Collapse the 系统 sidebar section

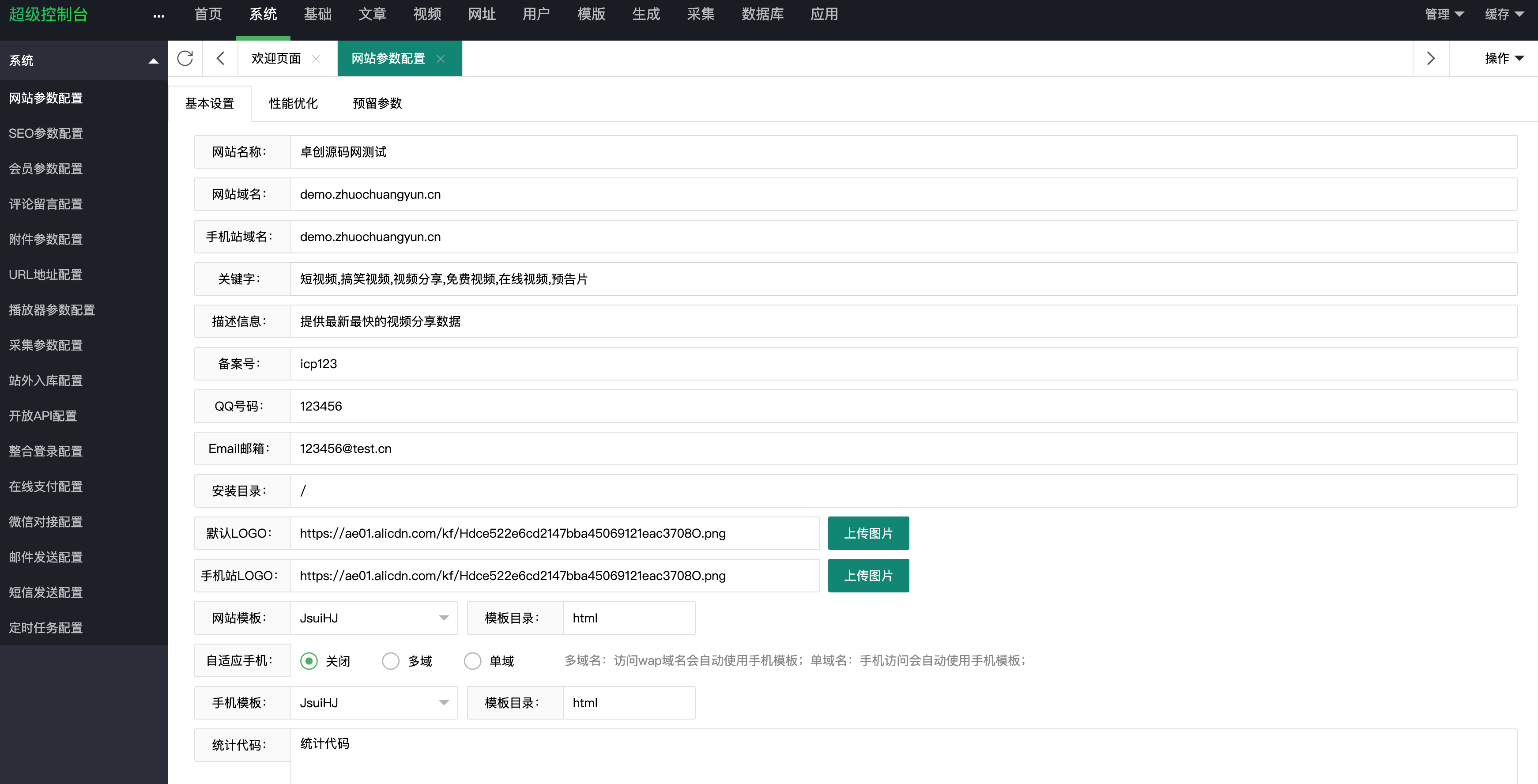point(154,60)
